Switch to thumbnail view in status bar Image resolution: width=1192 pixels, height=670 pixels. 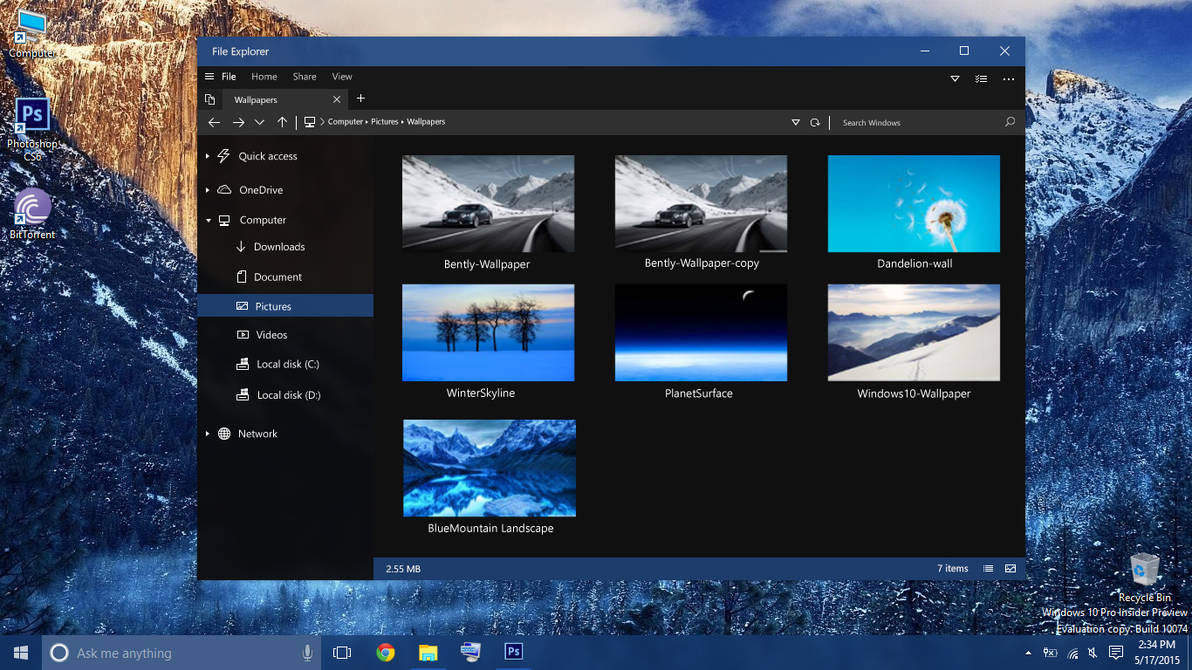click(x=1010, y=568)
